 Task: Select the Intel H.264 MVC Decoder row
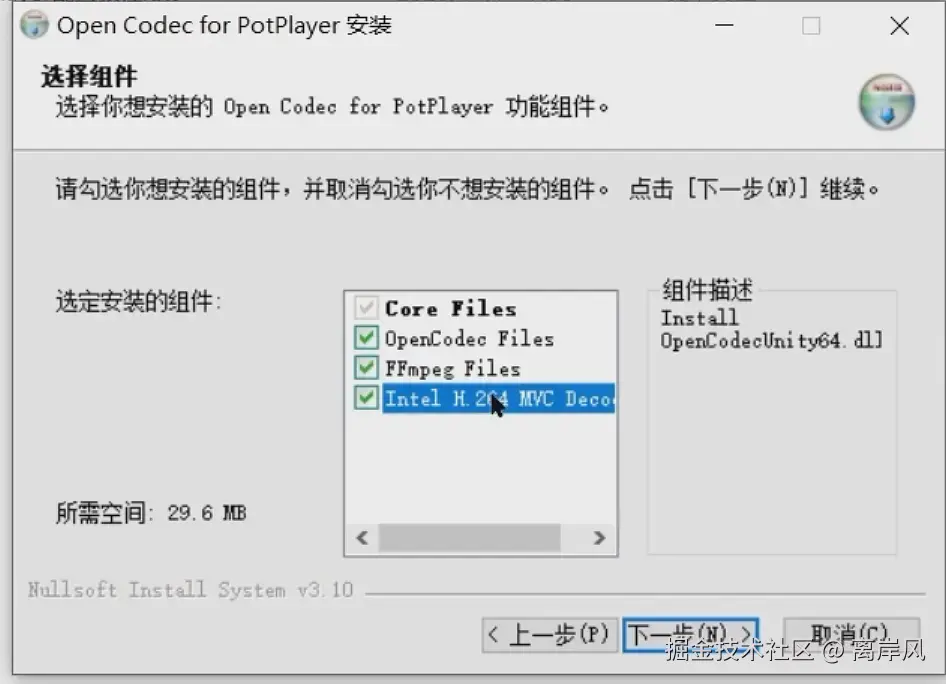(x=499, y=399)
